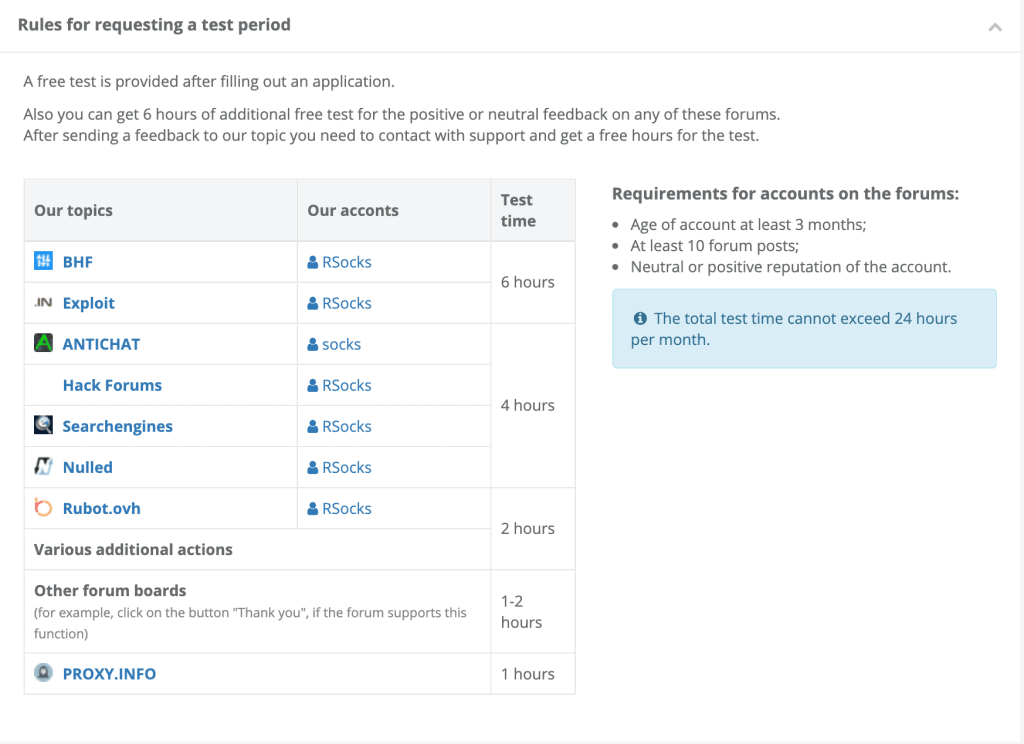
Task: Click the green ANTICHAT logo icon
Action: pos(43,343)
